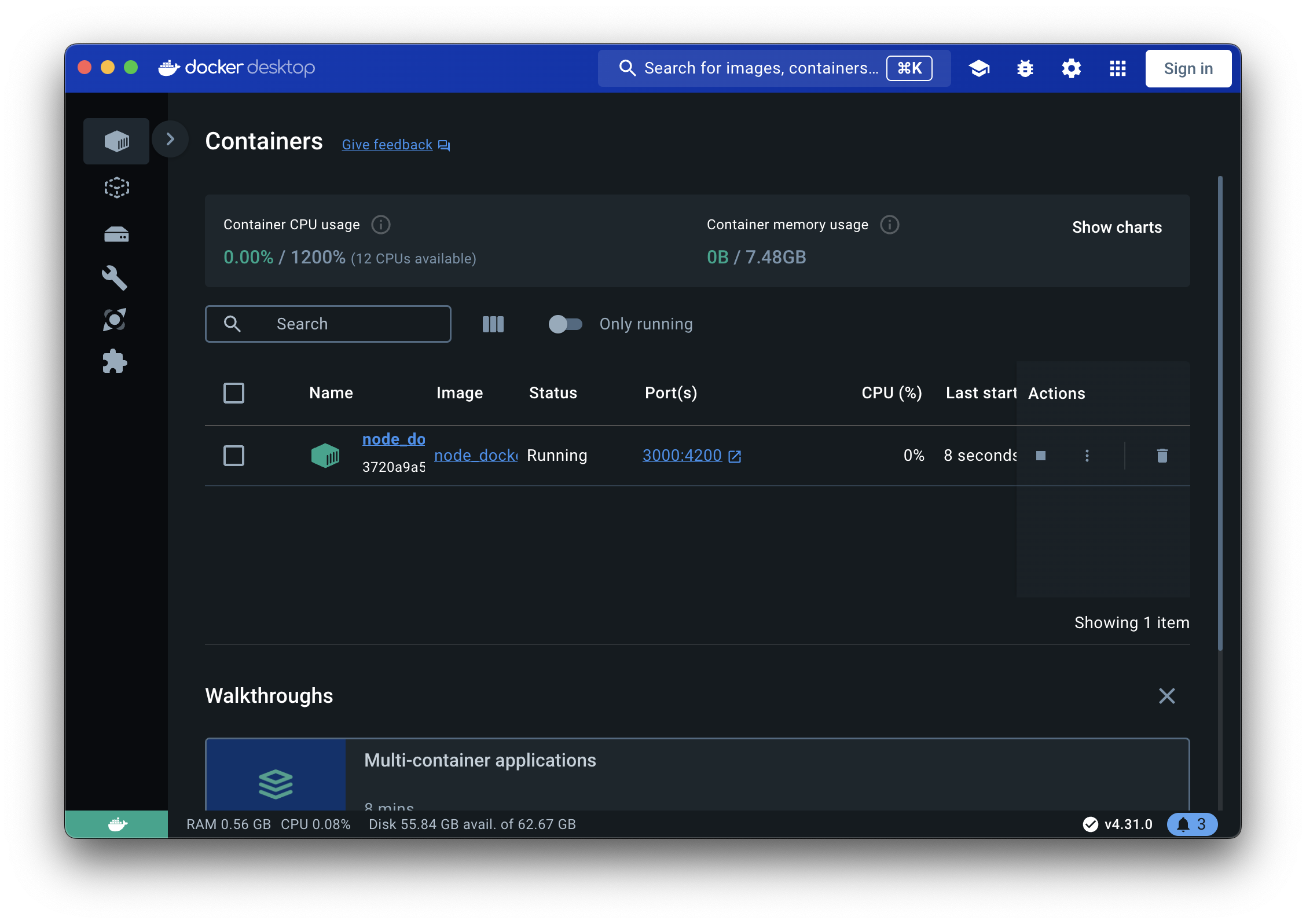Click the CPU 0.08% footer status
Image resolution: width=1306 pixels, height=924 pixels.
(316, 824)
